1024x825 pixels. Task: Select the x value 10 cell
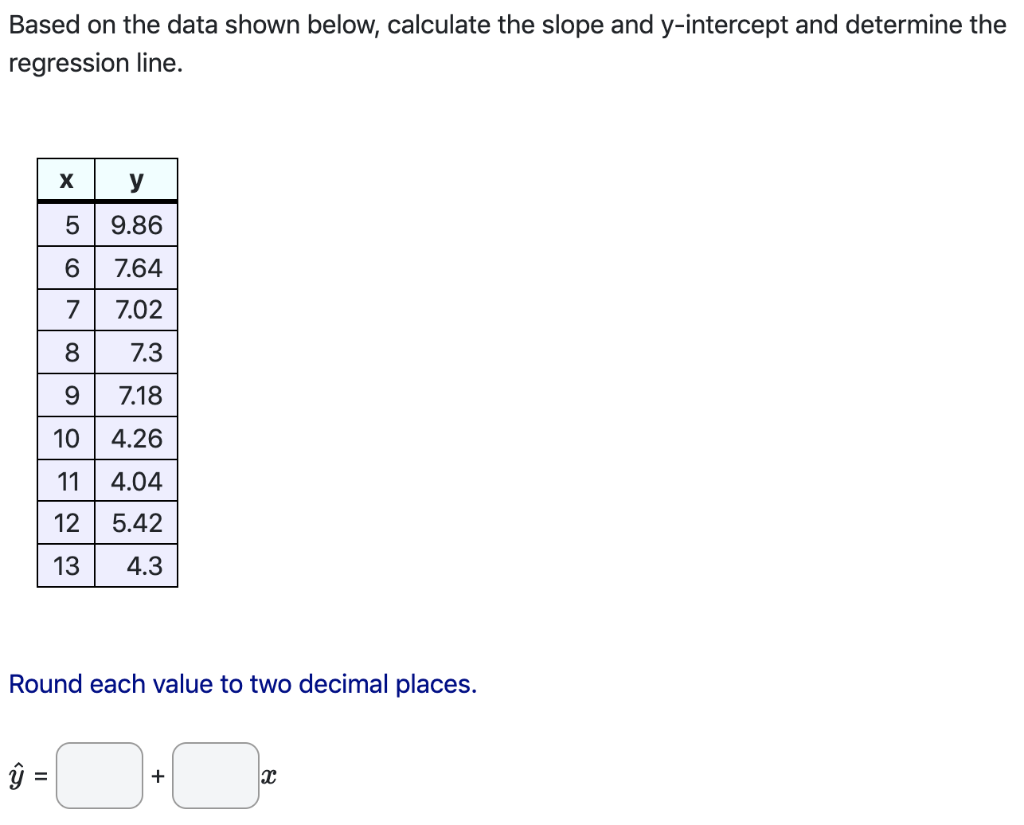point(66,438)
